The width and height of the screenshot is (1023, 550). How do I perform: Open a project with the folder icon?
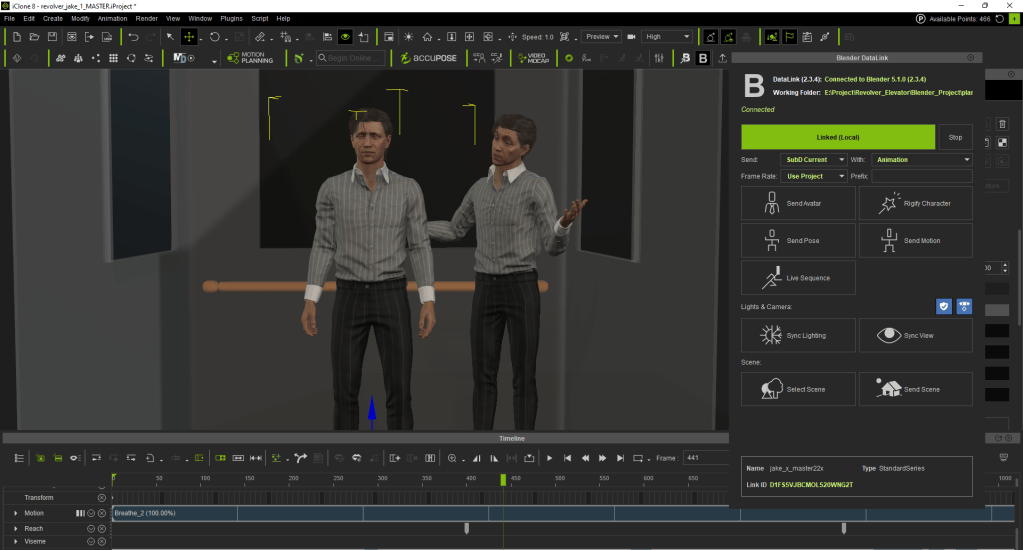click(34, 37)
